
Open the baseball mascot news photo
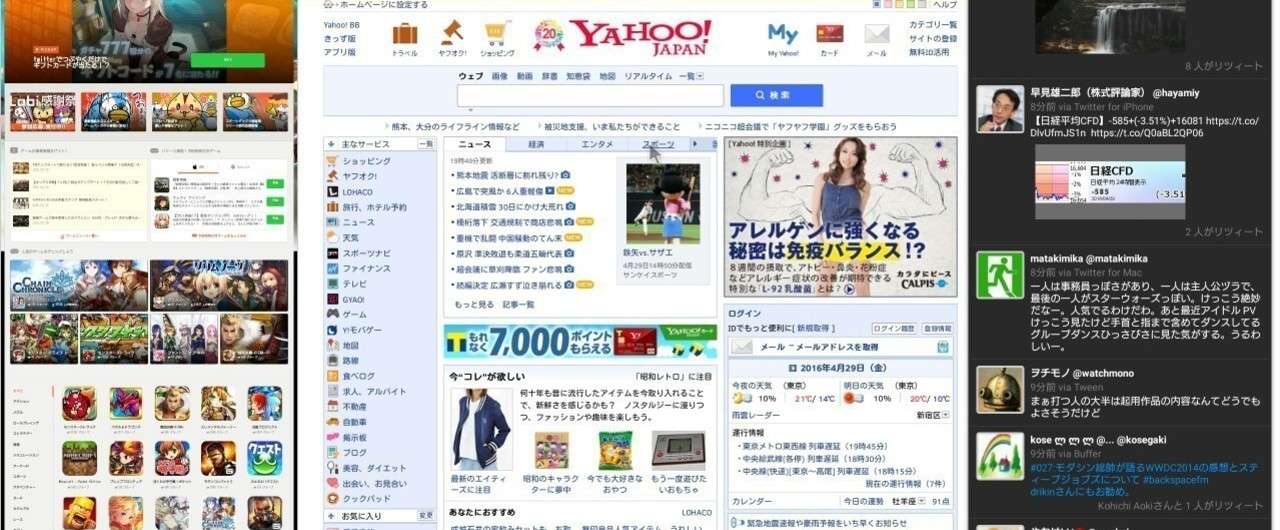[662, 202]
